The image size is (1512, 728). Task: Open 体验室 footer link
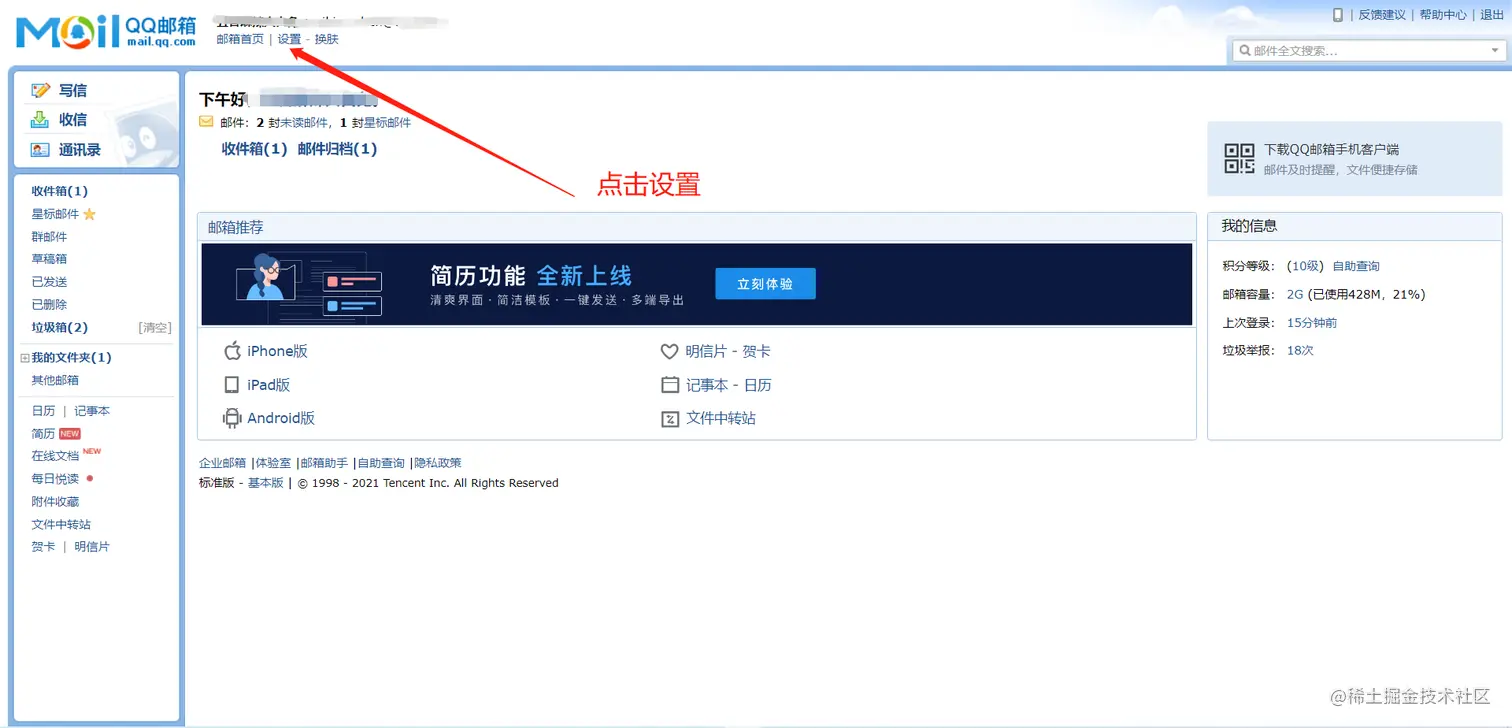tap(273, 463)
